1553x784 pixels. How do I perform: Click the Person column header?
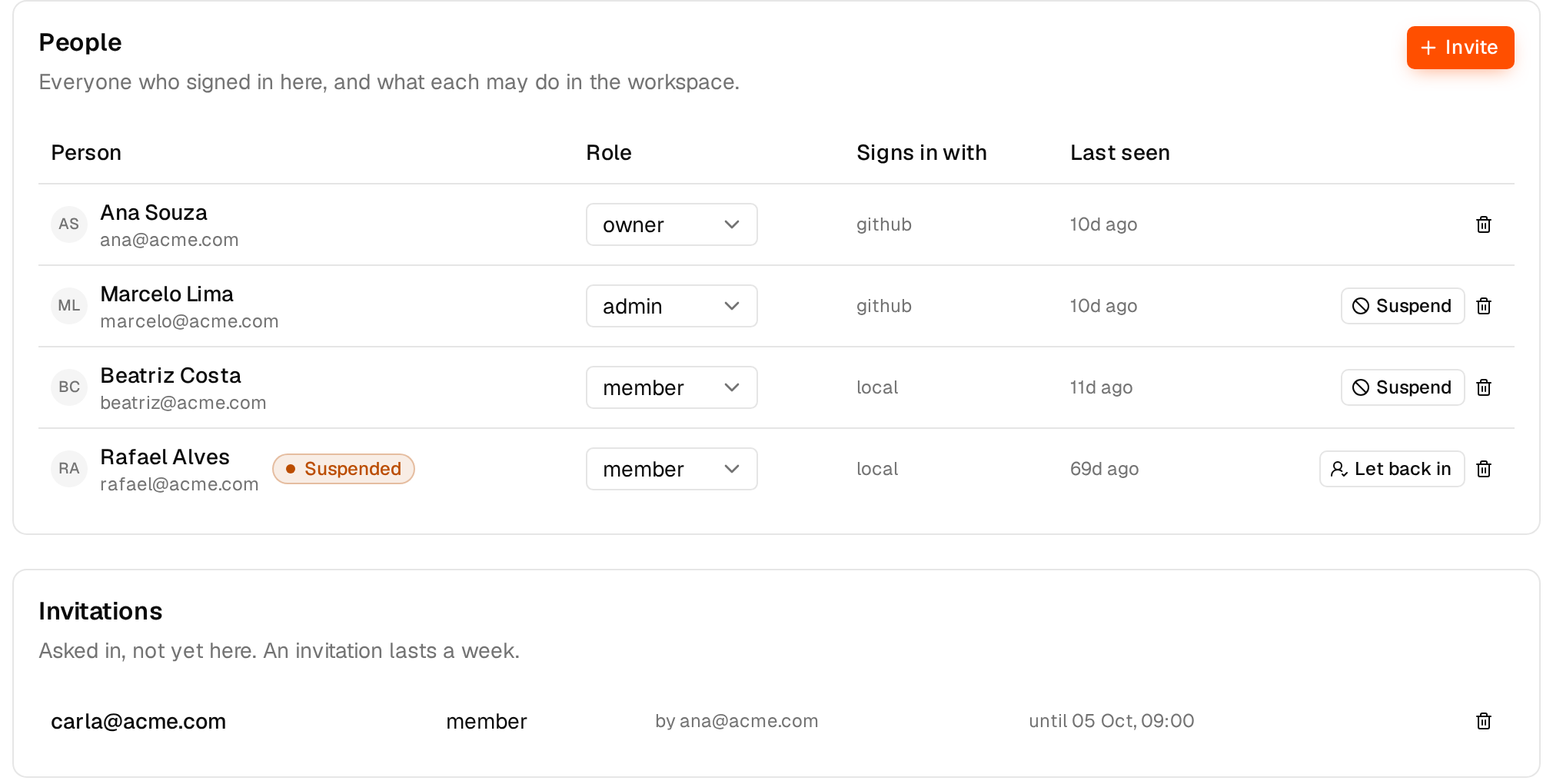coord(86,153)
